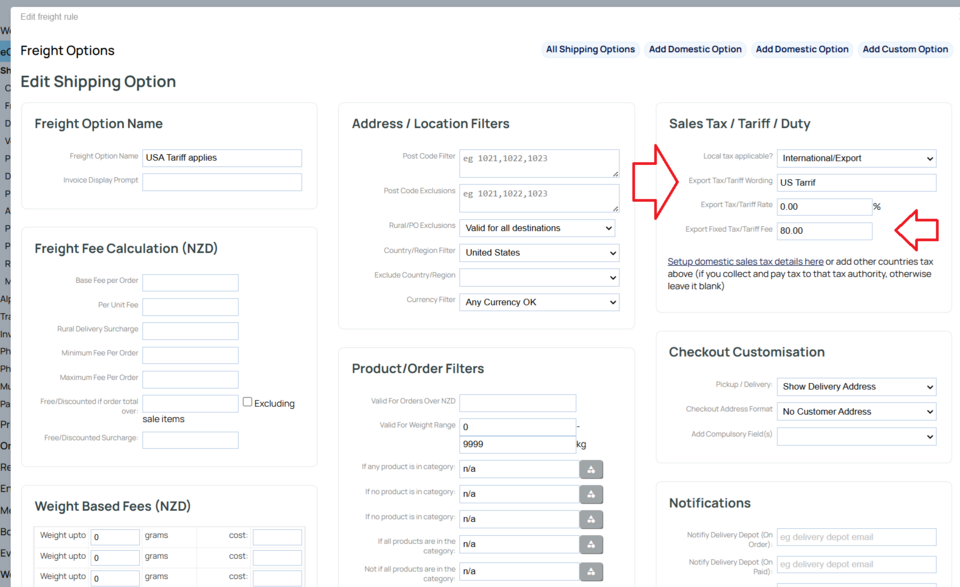The image size is (960, 587).
Task: Select the Post Code Filter text area
Action: point(539,163)
